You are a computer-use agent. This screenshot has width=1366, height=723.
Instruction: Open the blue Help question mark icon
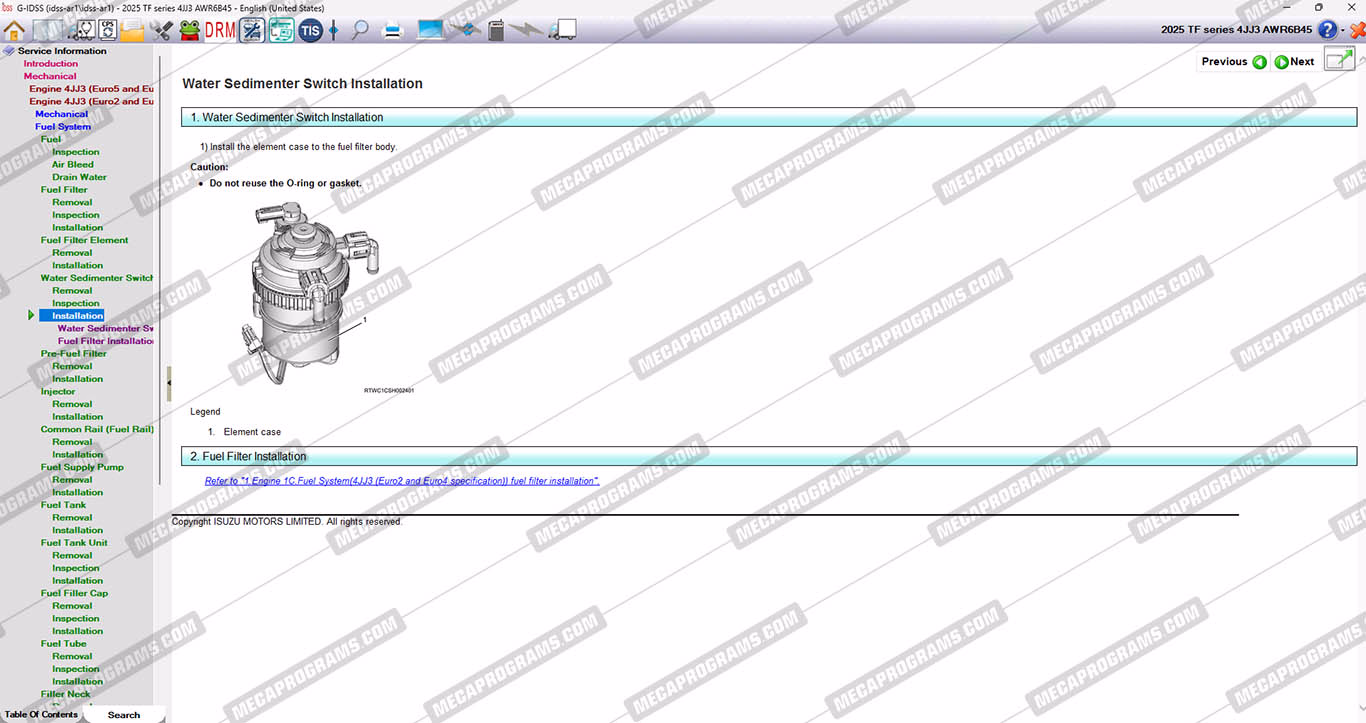click(x=1328, y=30)
